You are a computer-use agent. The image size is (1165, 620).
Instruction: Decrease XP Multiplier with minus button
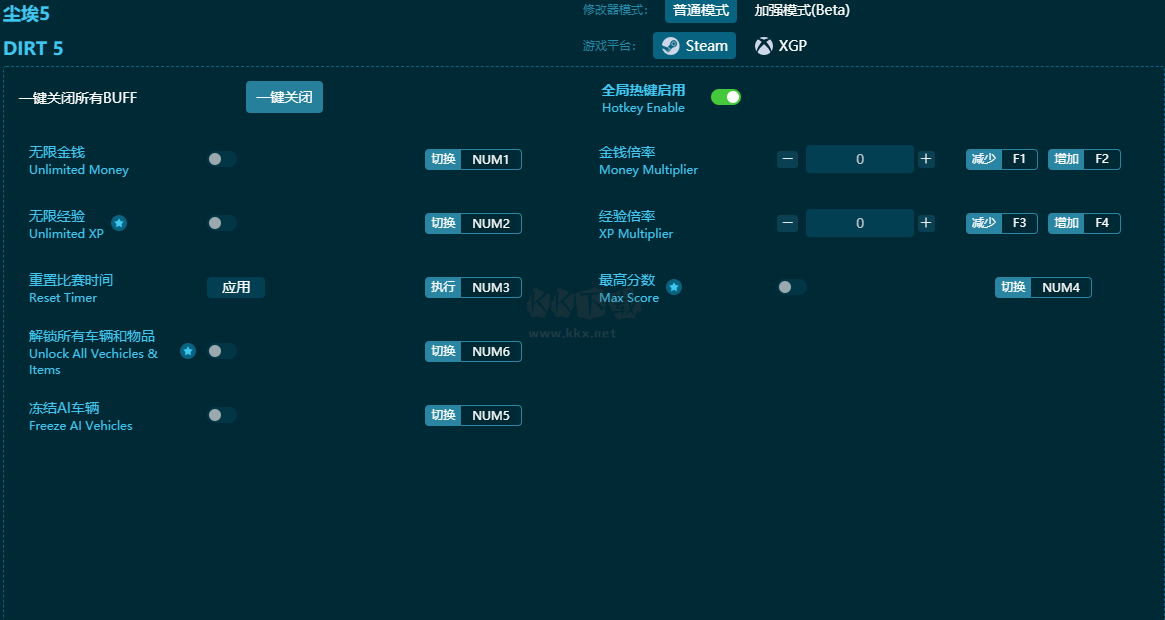pyautogui.click(x=788, y=223)
